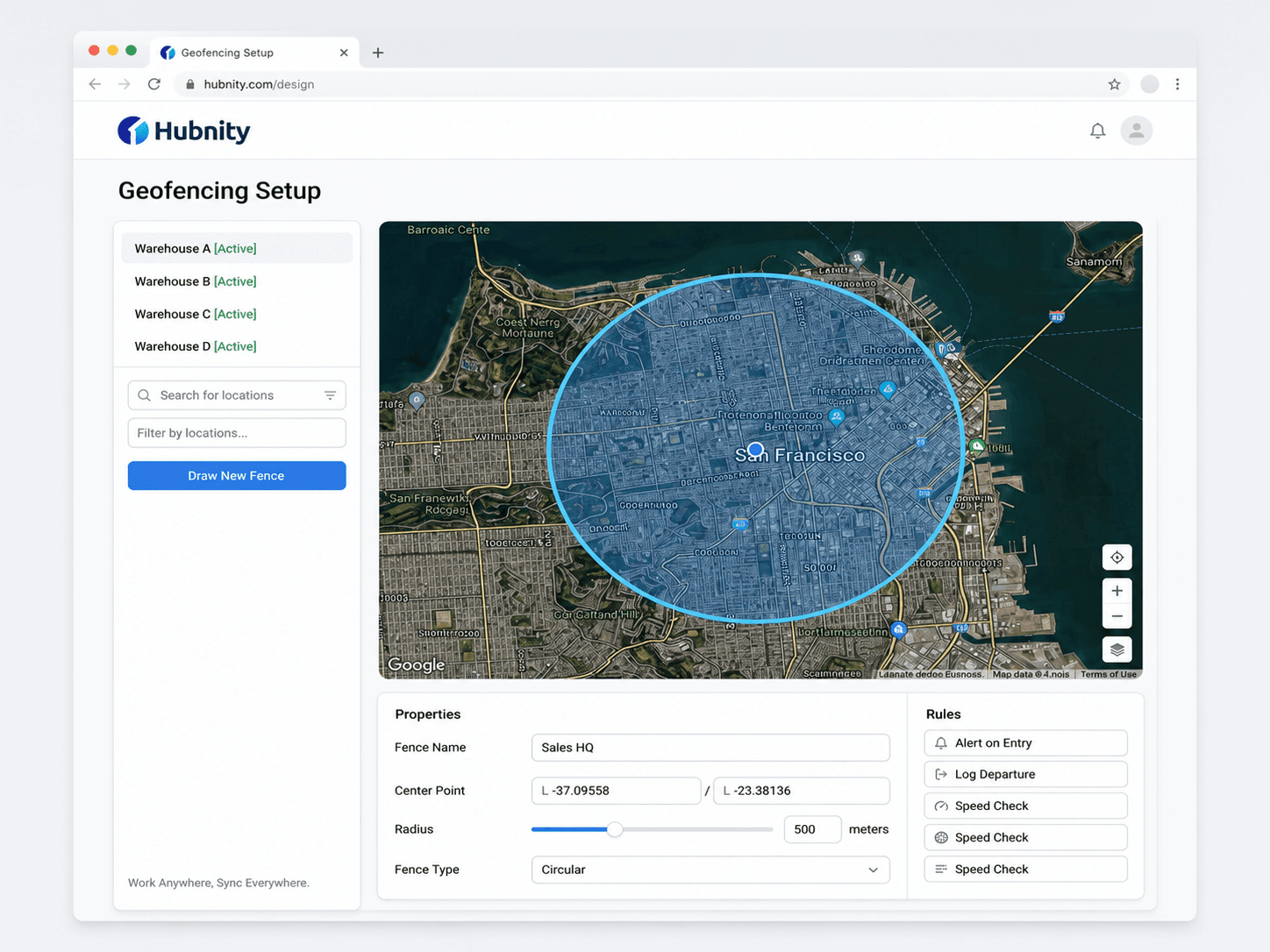Open map layers control
Image resolution: width=1270 pixels, height=952 pixels.
1117,650
